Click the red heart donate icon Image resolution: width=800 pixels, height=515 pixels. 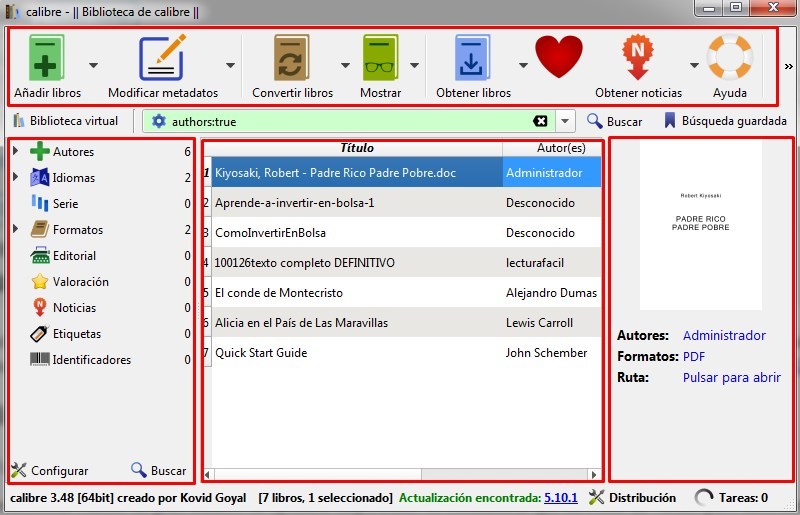(558, 58)
